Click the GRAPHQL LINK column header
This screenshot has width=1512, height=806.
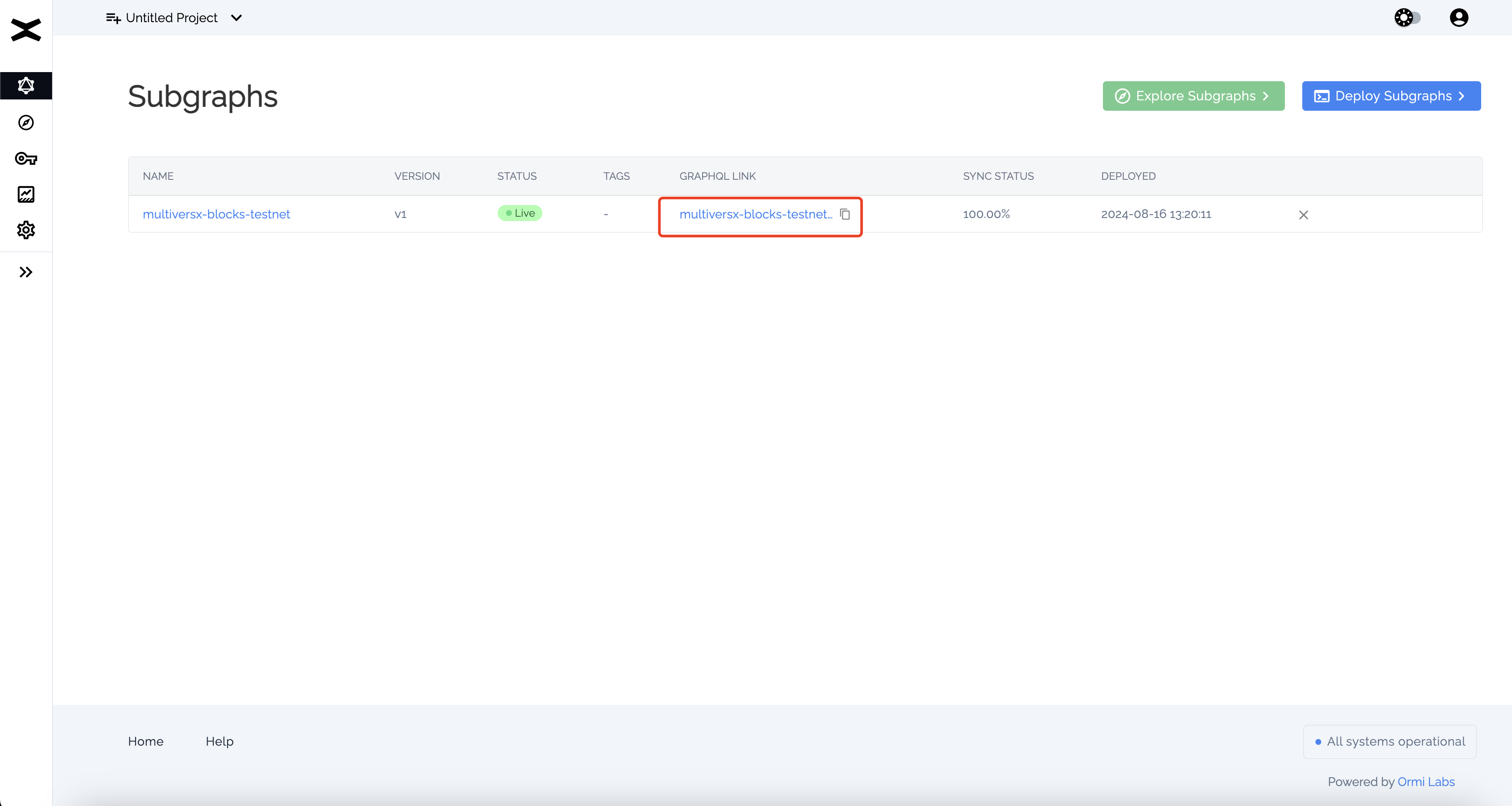point(717,176)
